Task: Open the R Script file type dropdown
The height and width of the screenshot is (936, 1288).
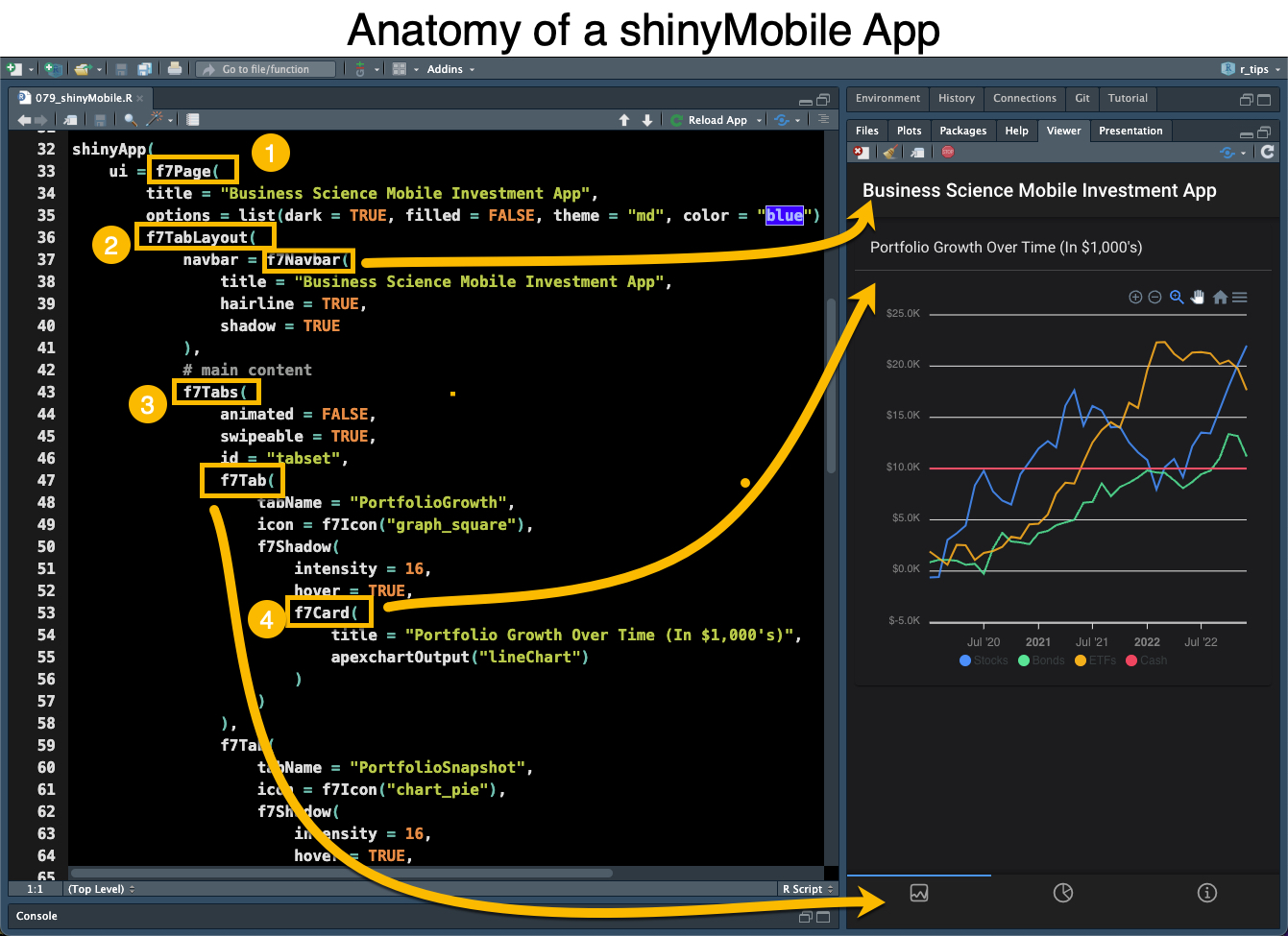Action: 808,889
